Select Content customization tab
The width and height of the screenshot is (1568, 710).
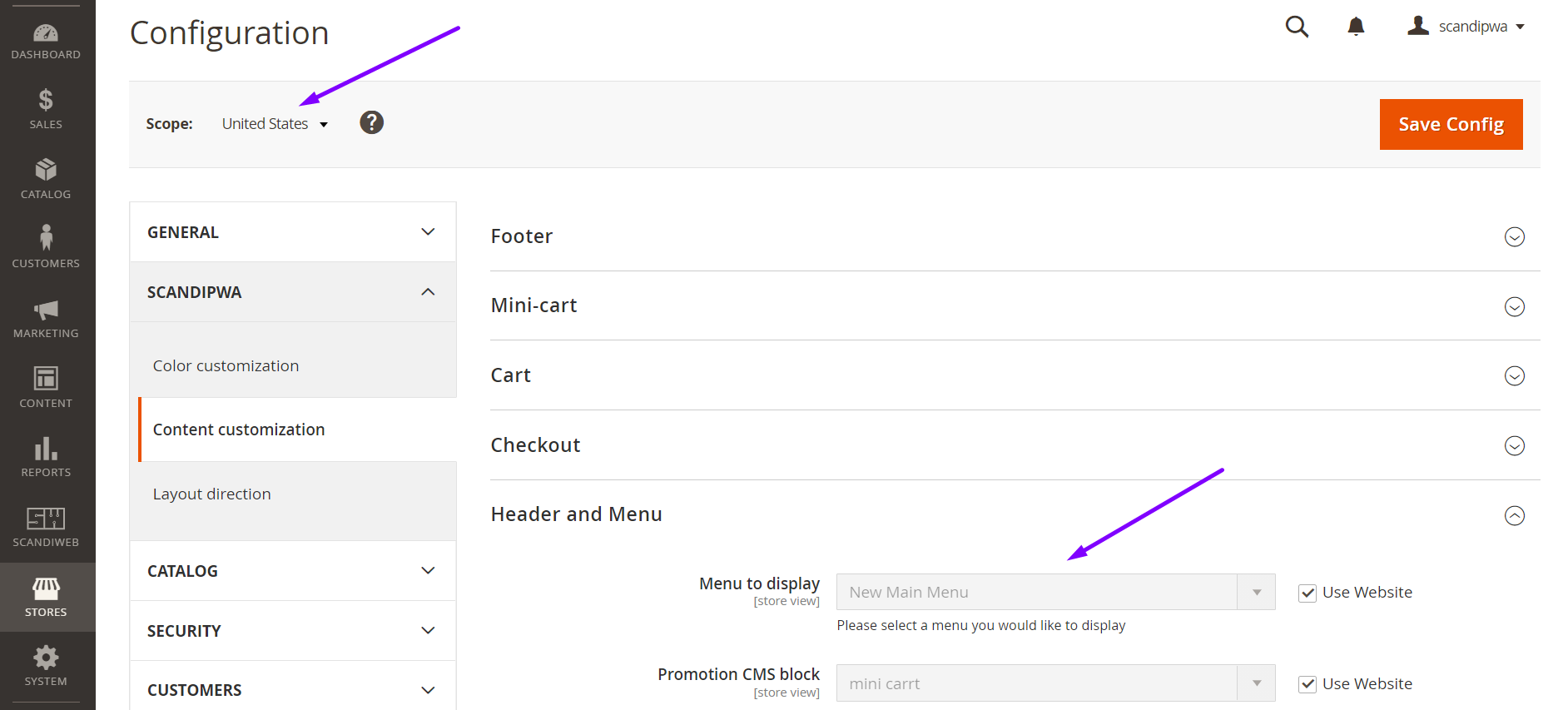click(297, 429)
